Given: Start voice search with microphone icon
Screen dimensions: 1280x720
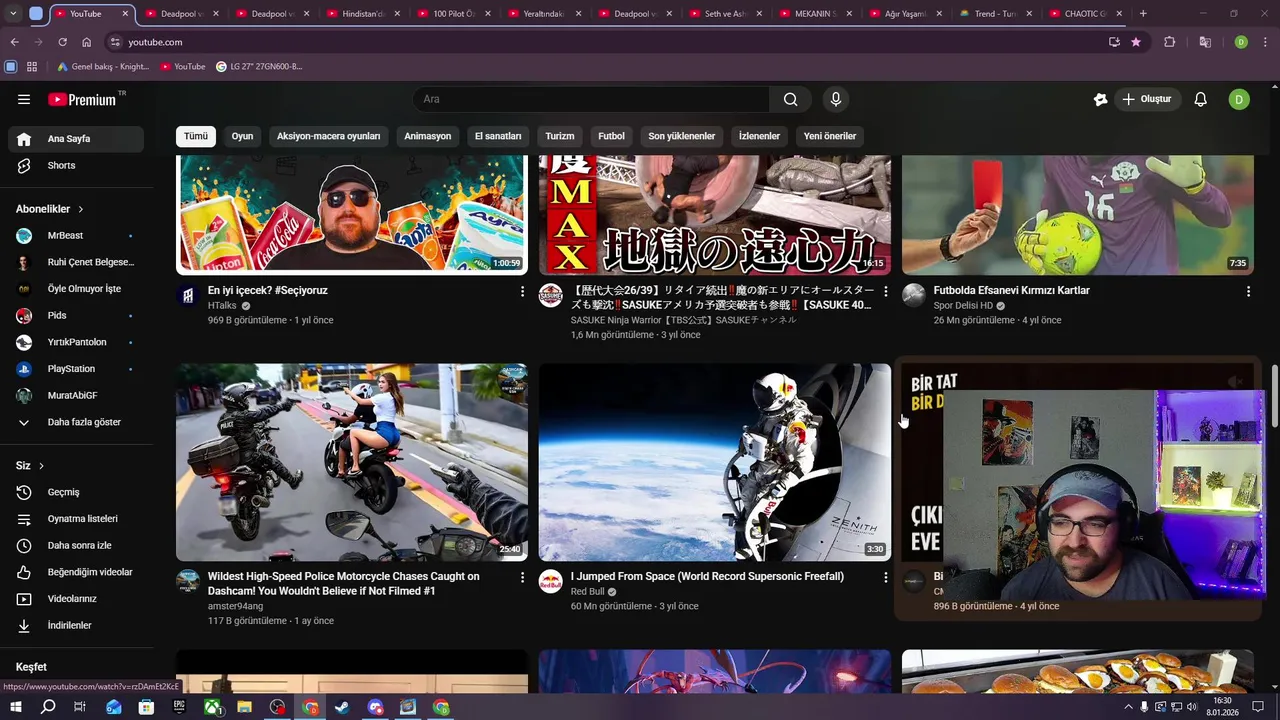Looking at the screenshot, I should pos(836,99).
